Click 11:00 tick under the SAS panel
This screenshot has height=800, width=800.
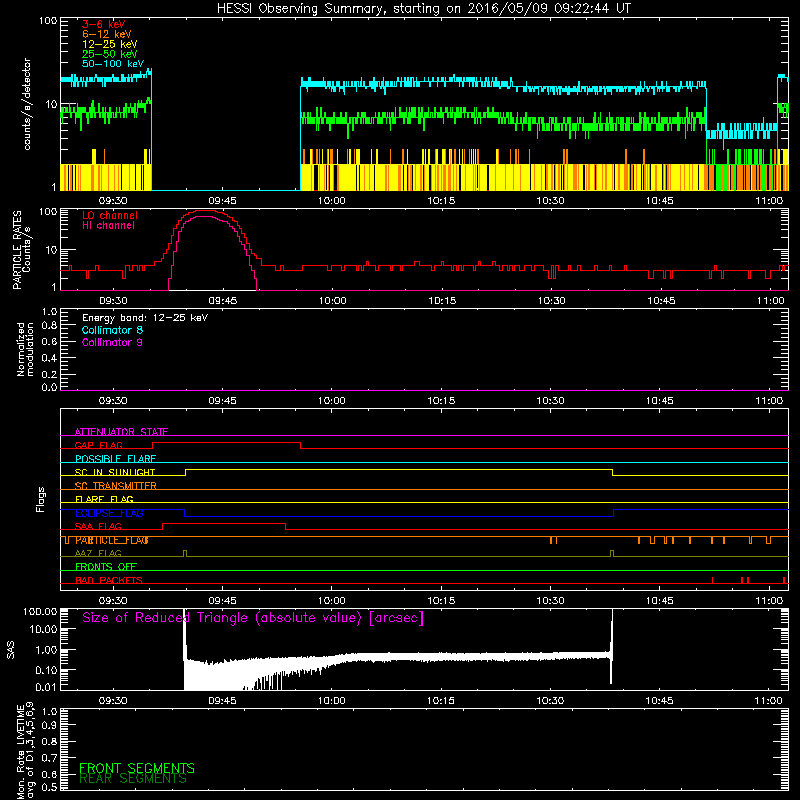coord(769,701)
